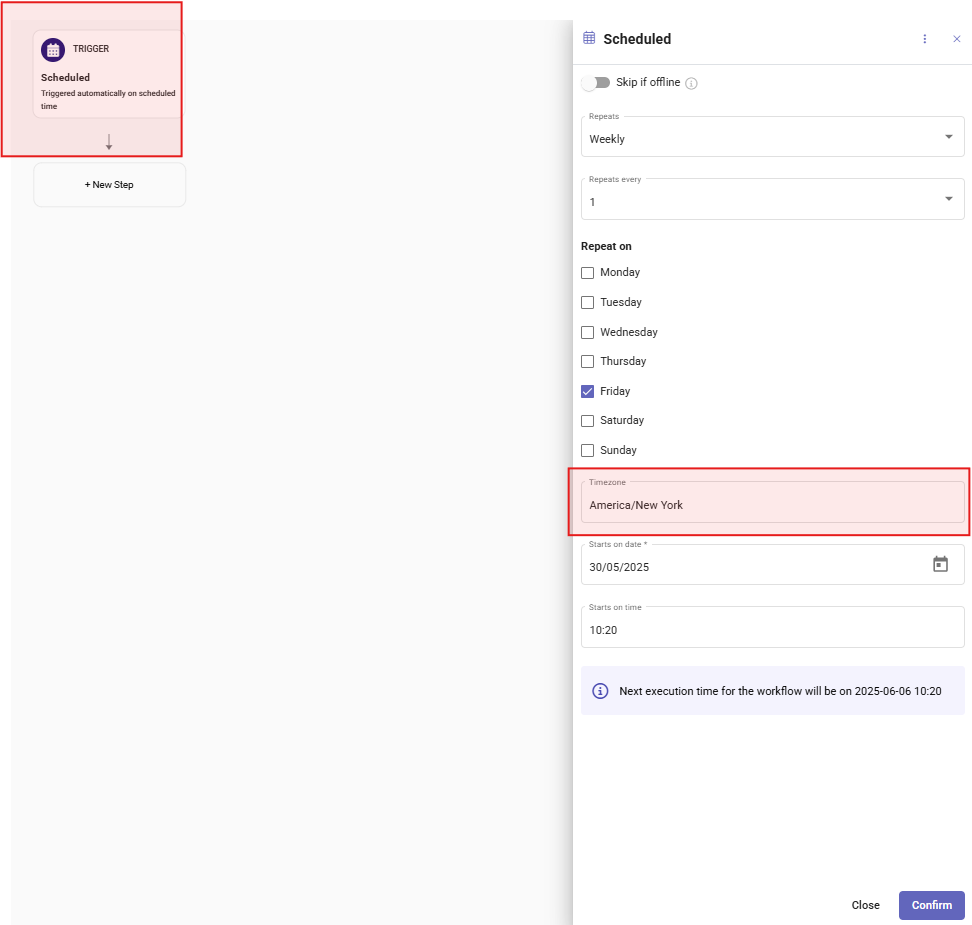Click the Close text button

pos(865,905)
